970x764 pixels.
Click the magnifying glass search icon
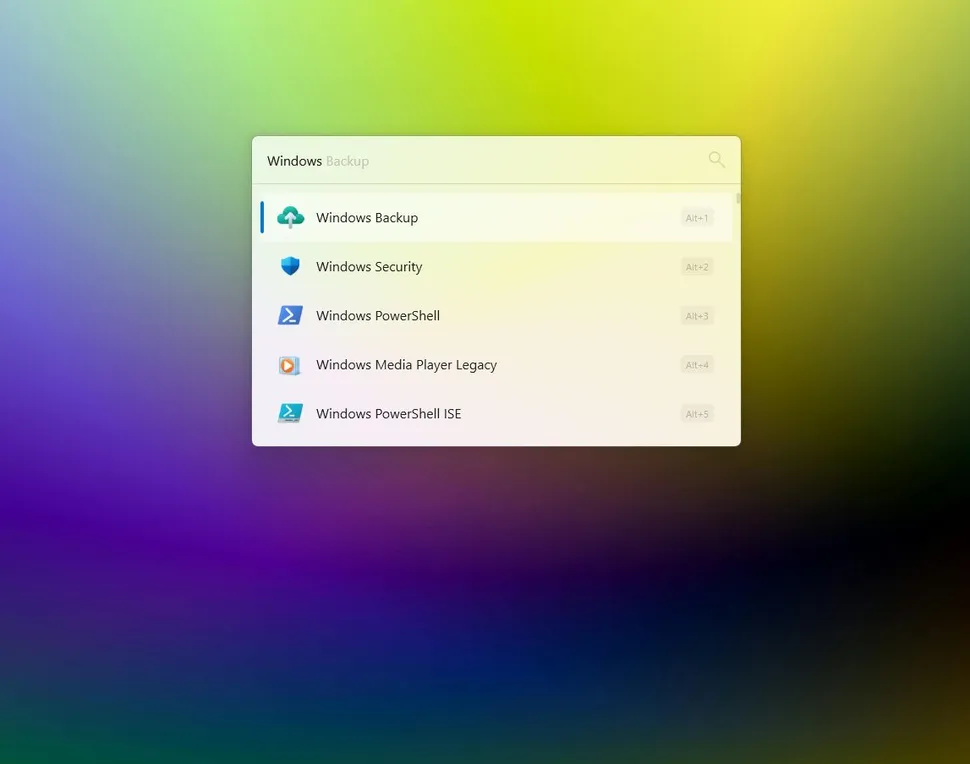(716, 159)
